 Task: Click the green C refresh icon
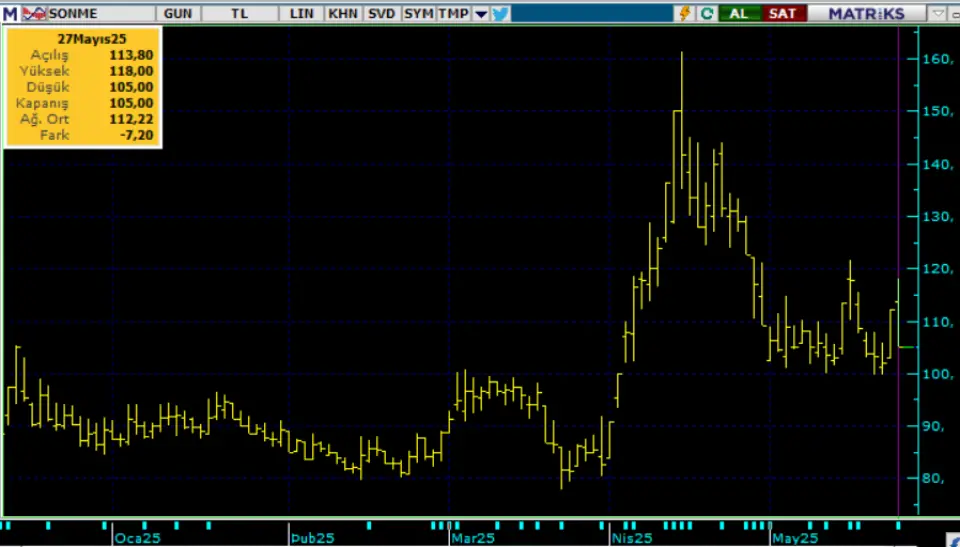[x=707, y=13]
